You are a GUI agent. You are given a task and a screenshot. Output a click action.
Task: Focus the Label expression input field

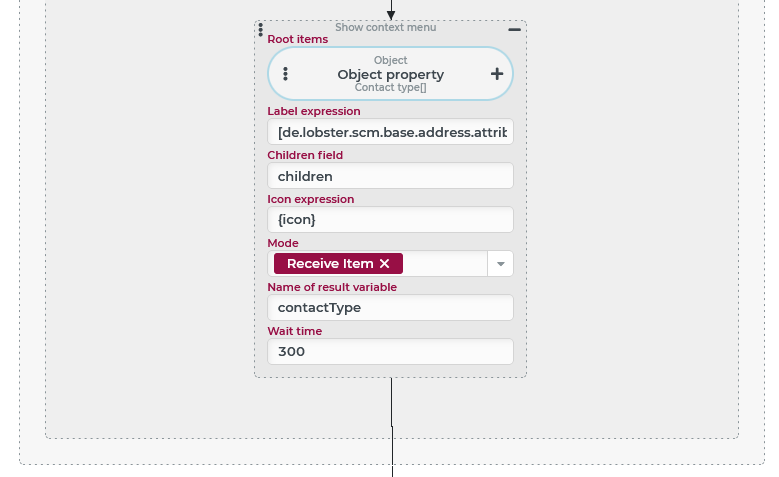point(390,132)
